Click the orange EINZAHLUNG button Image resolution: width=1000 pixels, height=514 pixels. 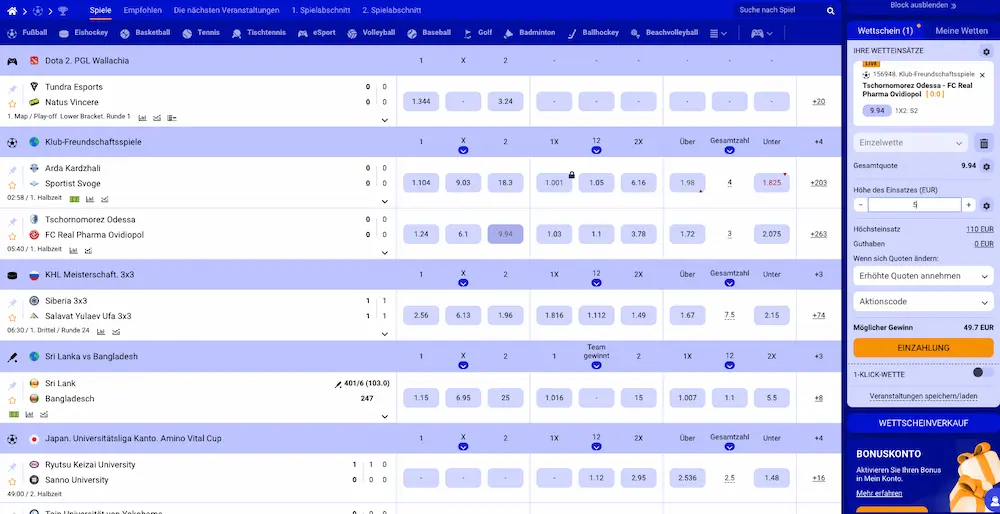pyautogui.click(x=923, y=348)
